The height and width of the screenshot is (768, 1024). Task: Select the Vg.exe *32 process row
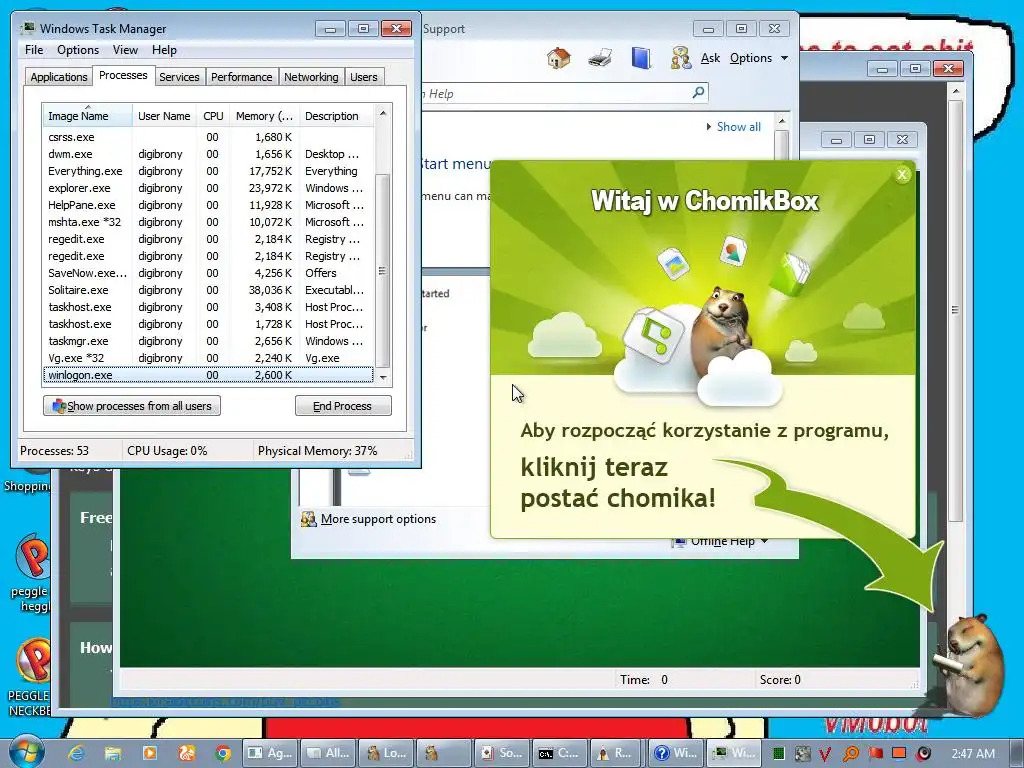(208, 358)
